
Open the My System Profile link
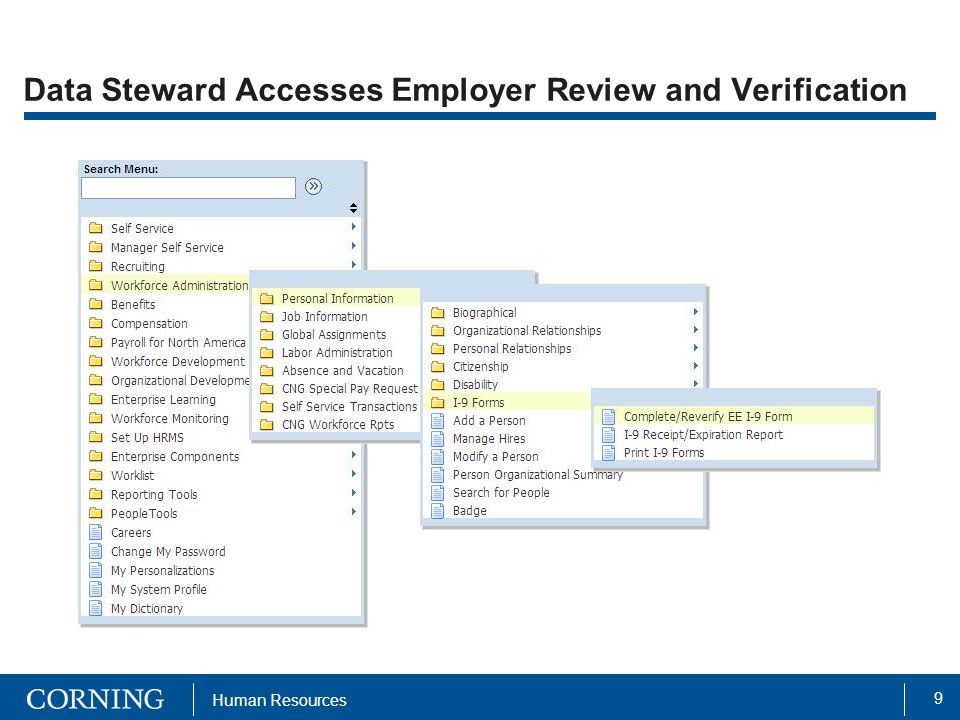pos(159,590)
